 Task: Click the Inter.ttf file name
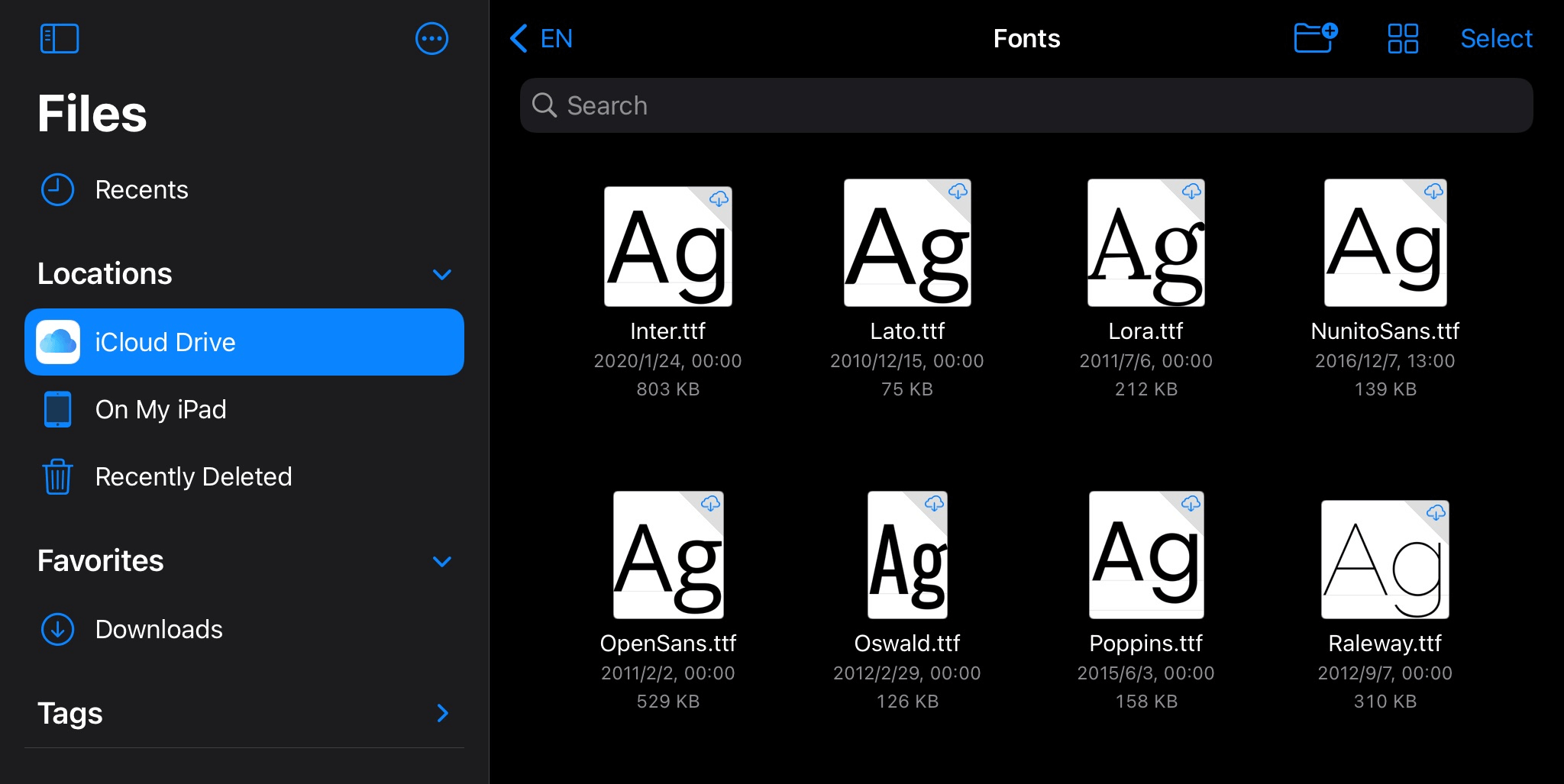tap(668, 331)
